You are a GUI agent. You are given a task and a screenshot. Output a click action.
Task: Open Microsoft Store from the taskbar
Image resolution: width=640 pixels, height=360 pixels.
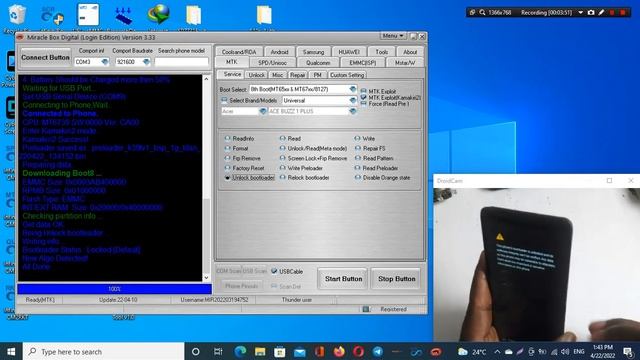280,351
